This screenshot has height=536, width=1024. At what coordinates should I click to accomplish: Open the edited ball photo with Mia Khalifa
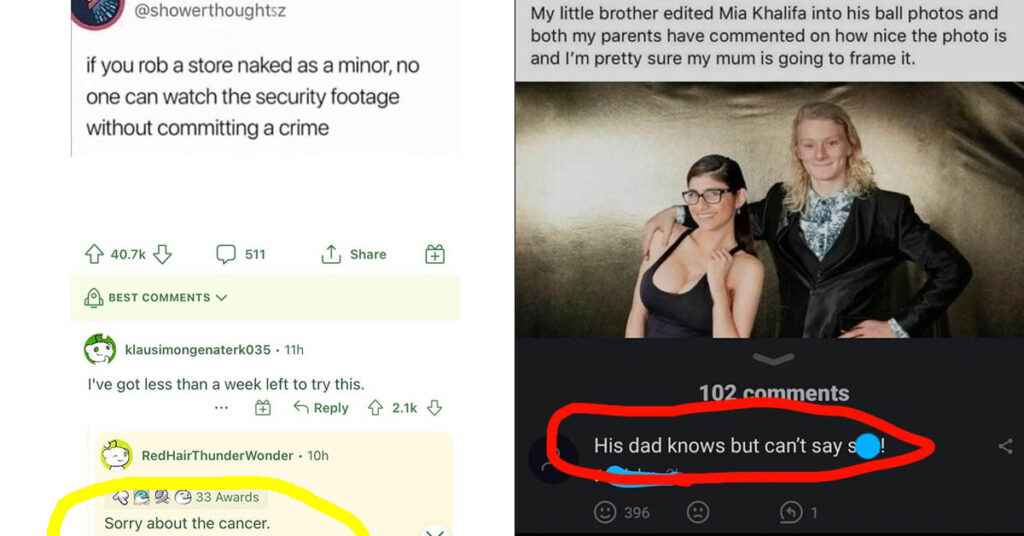pos(769,210)
